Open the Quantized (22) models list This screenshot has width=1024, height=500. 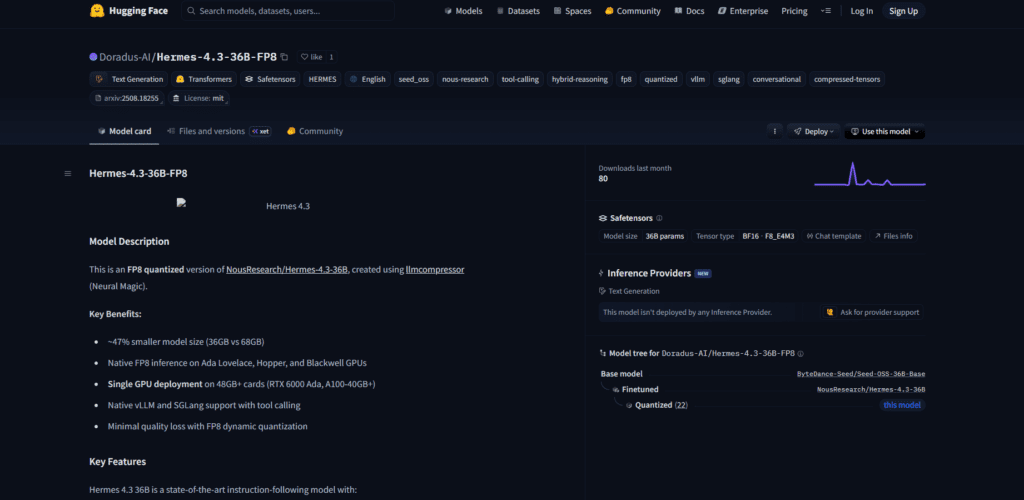[661, 405]
